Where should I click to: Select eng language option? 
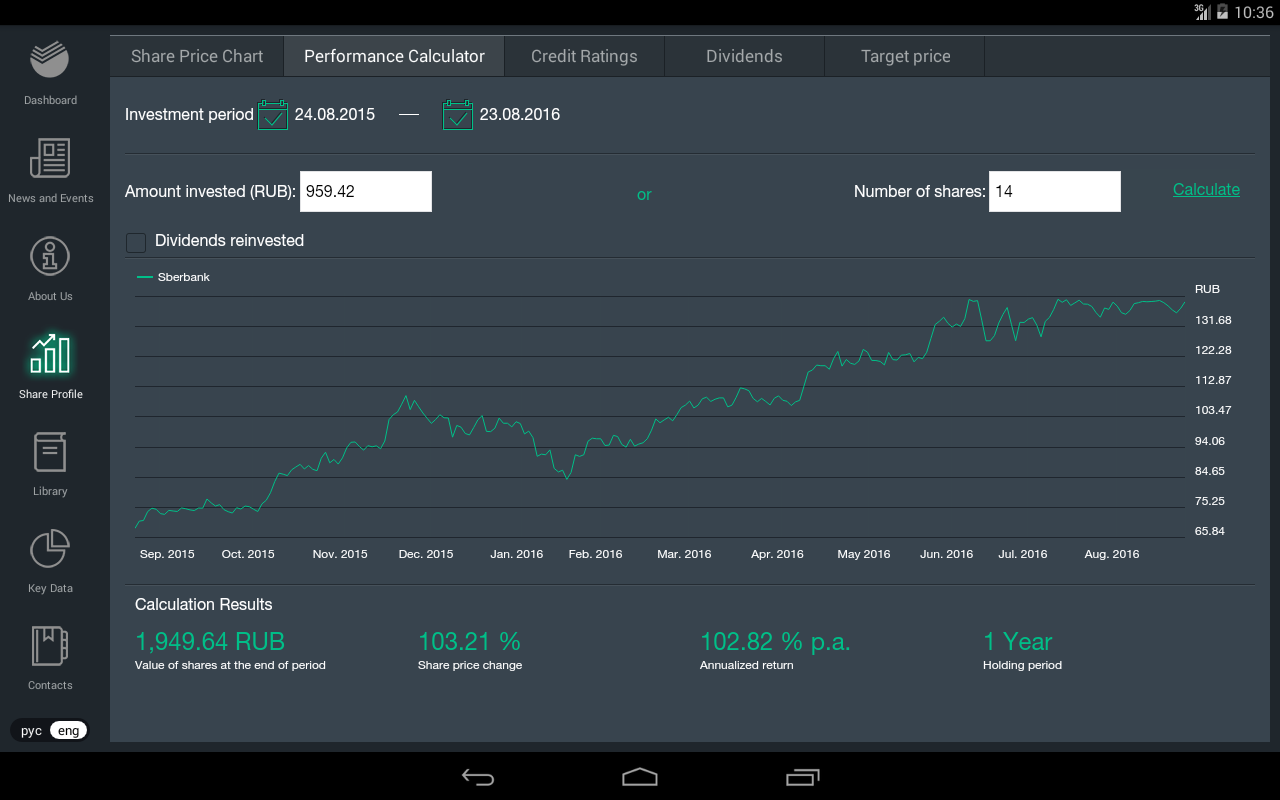click(68, 731)
